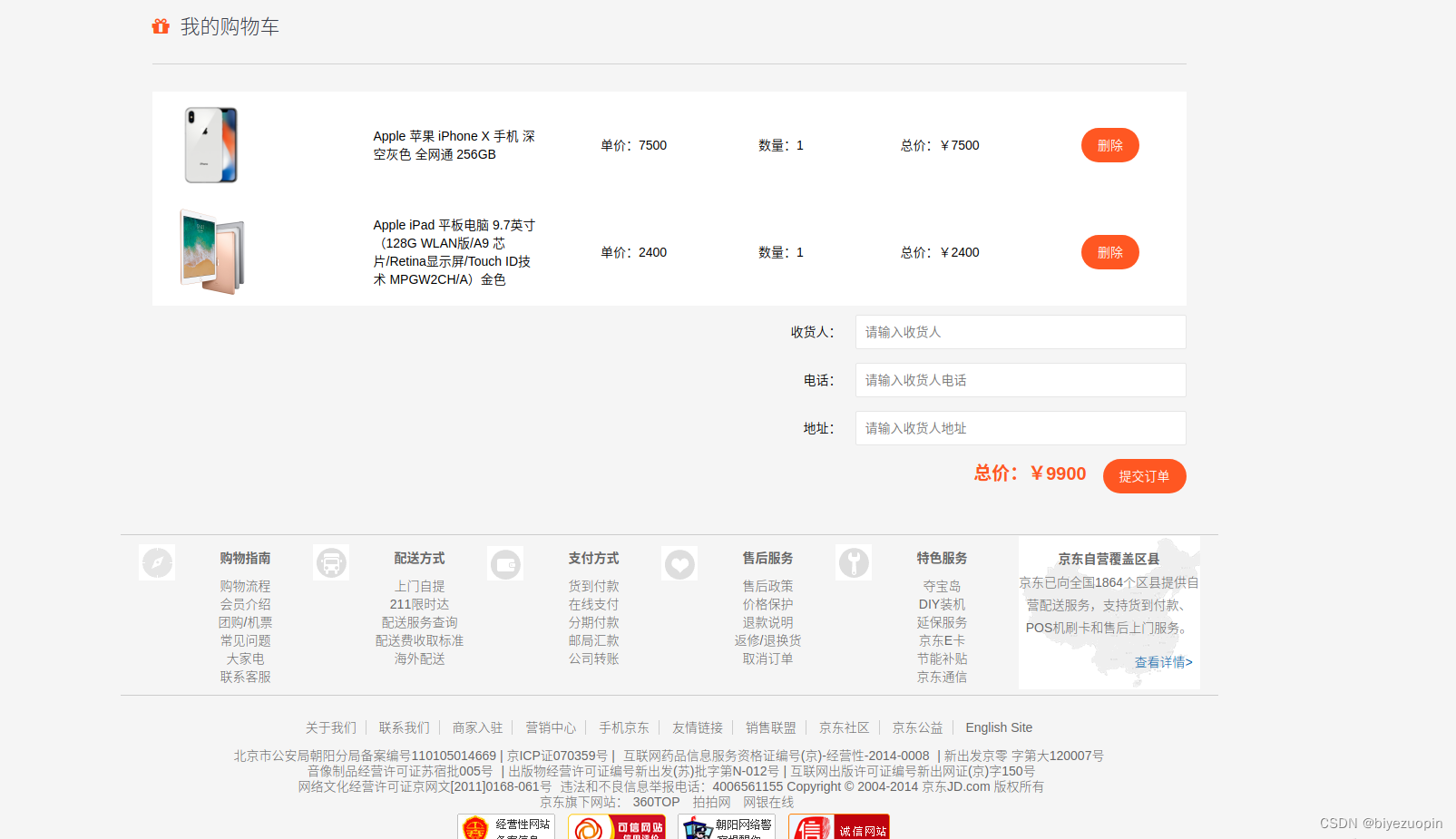Open the 取消订单 link
This screenshot has width=1456, height=839.
pos(768,659)
